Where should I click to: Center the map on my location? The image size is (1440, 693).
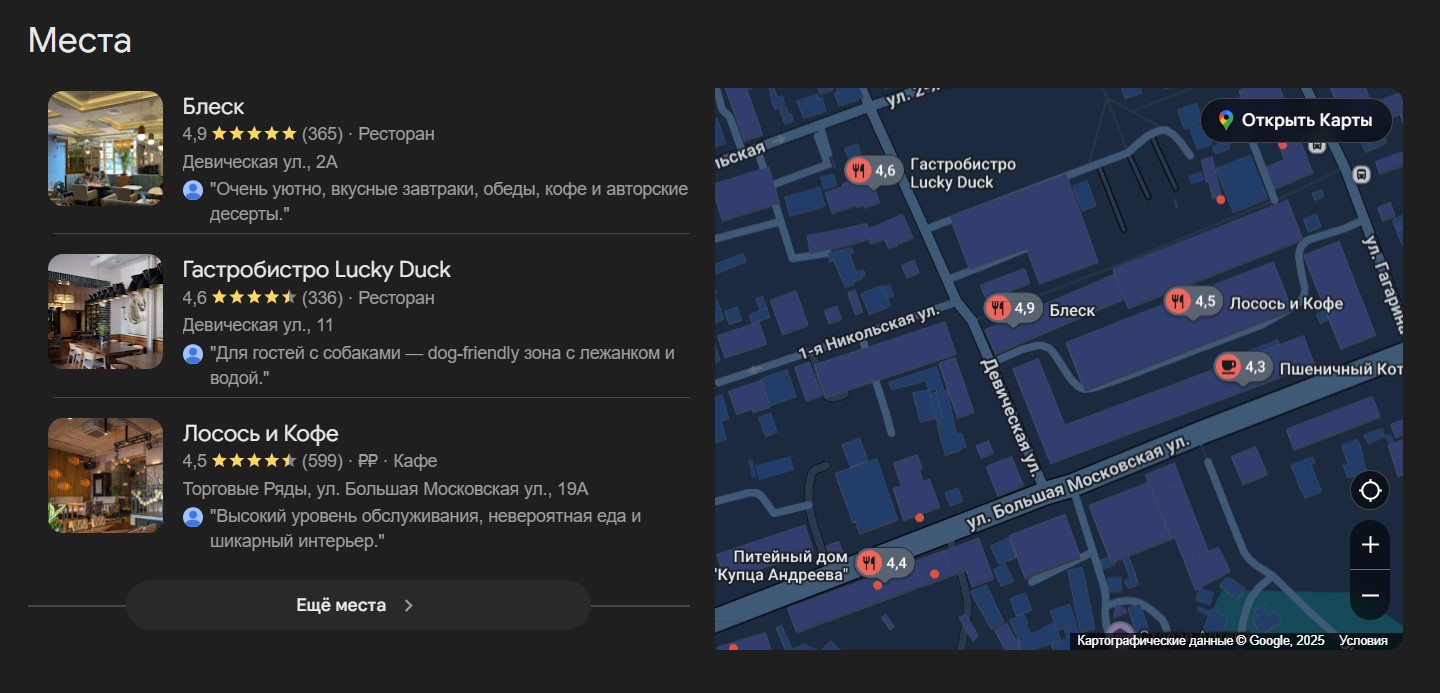point(1370,491)
